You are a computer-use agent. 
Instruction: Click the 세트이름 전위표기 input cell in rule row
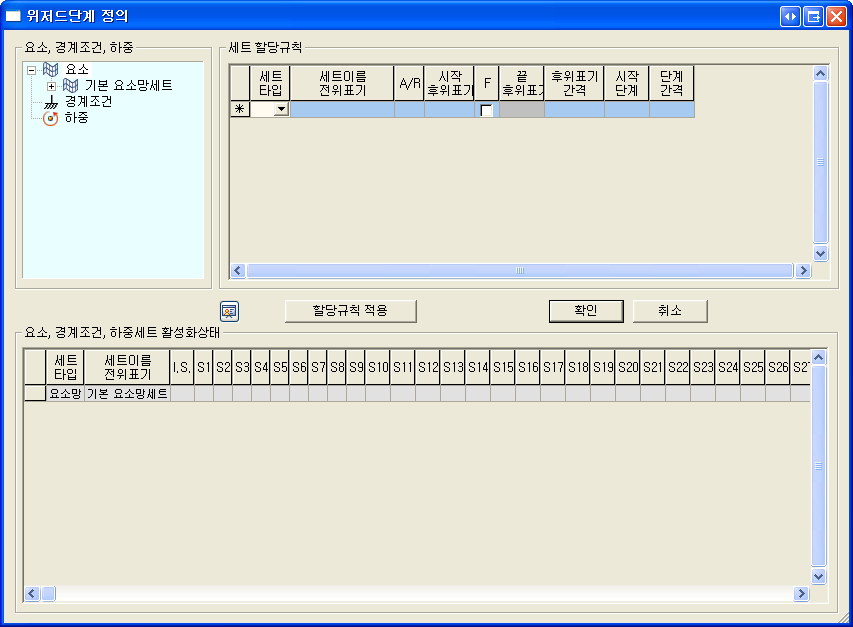pos(342,110)
